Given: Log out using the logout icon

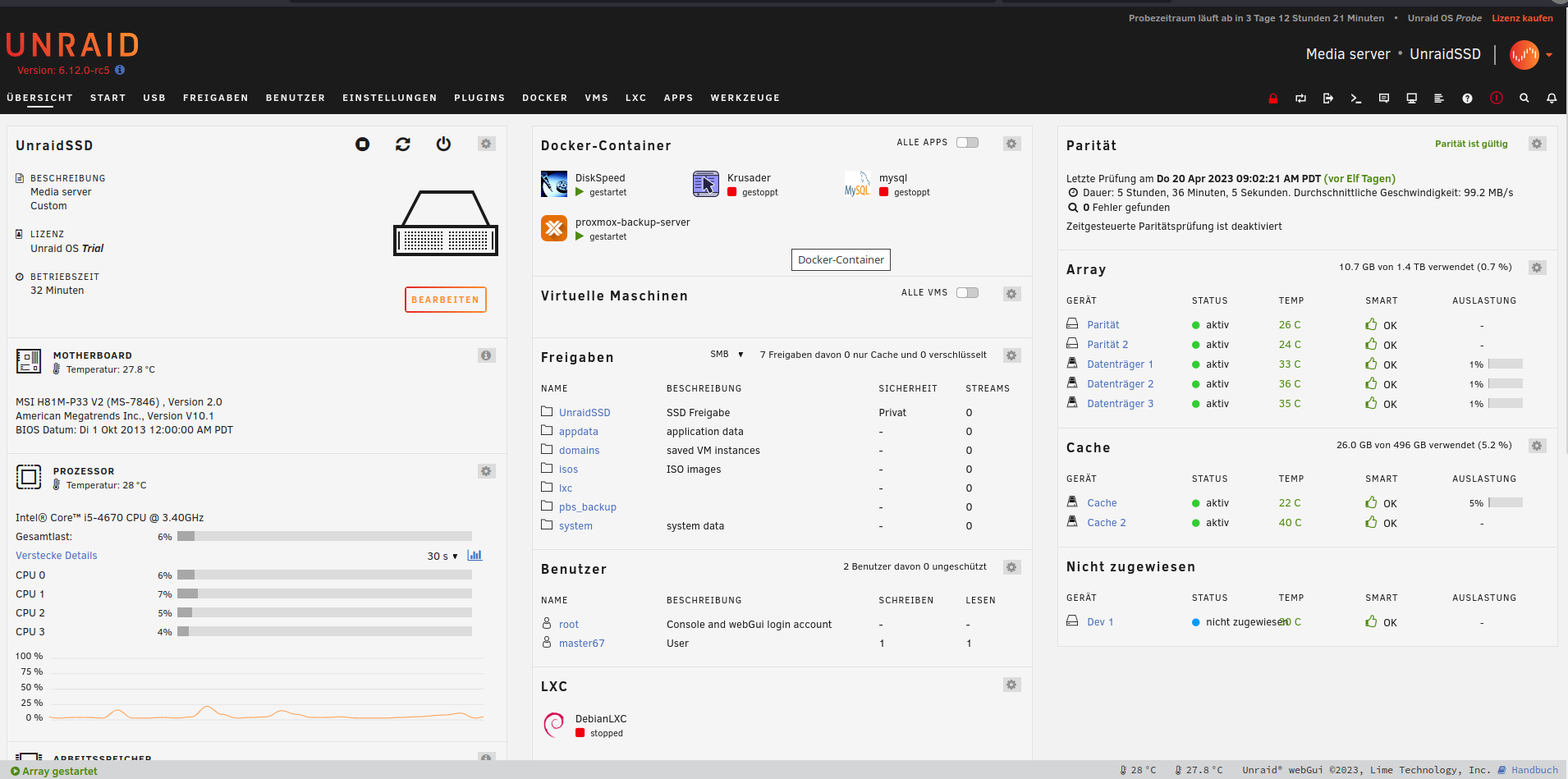Looking at the screenshot, I should (x=1328, y=99).
